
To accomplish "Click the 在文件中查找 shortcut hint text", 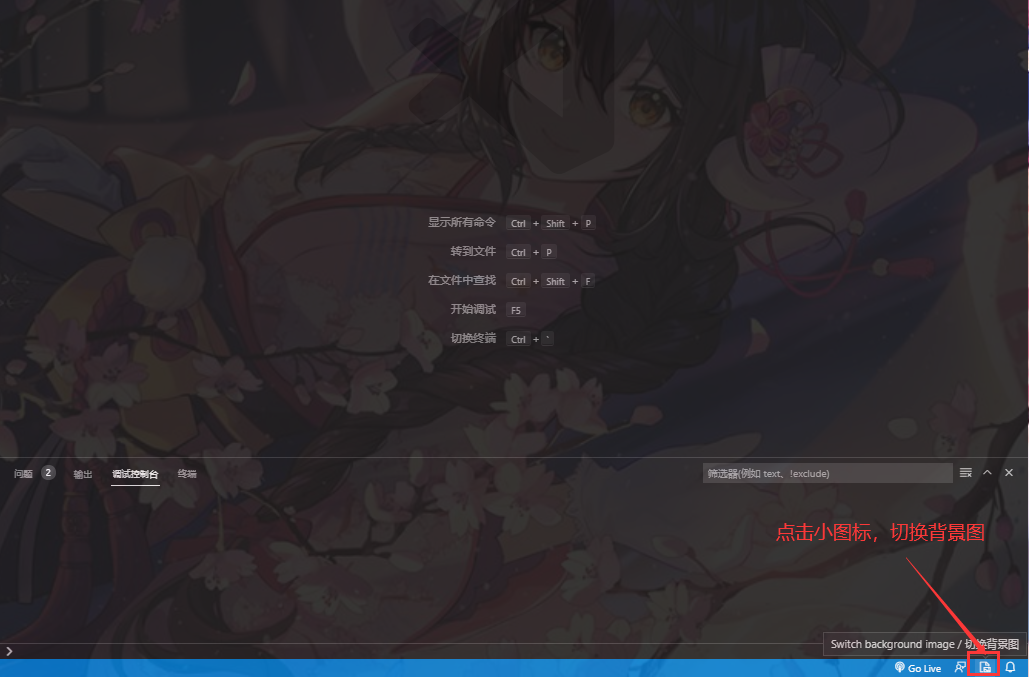I will pos(461,280).
